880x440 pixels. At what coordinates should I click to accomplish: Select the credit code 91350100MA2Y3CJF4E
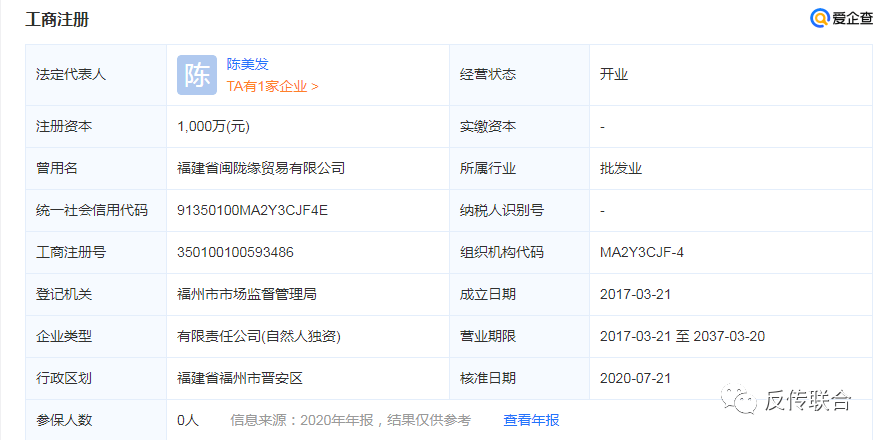tap(252, 210)
